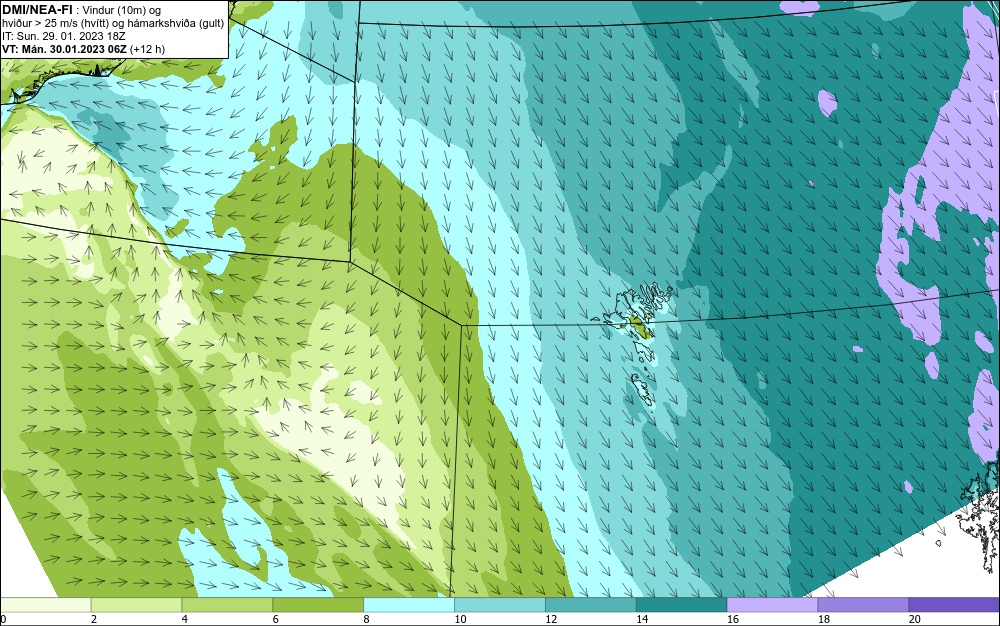Click the 4–6 m/s green legend swatch
Viewport: 1000px width, 626px height.
click(x=227, y=604)
